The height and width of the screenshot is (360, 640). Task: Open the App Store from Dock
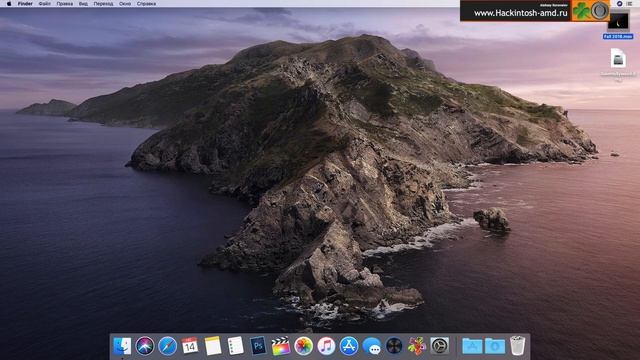point(349,346)
